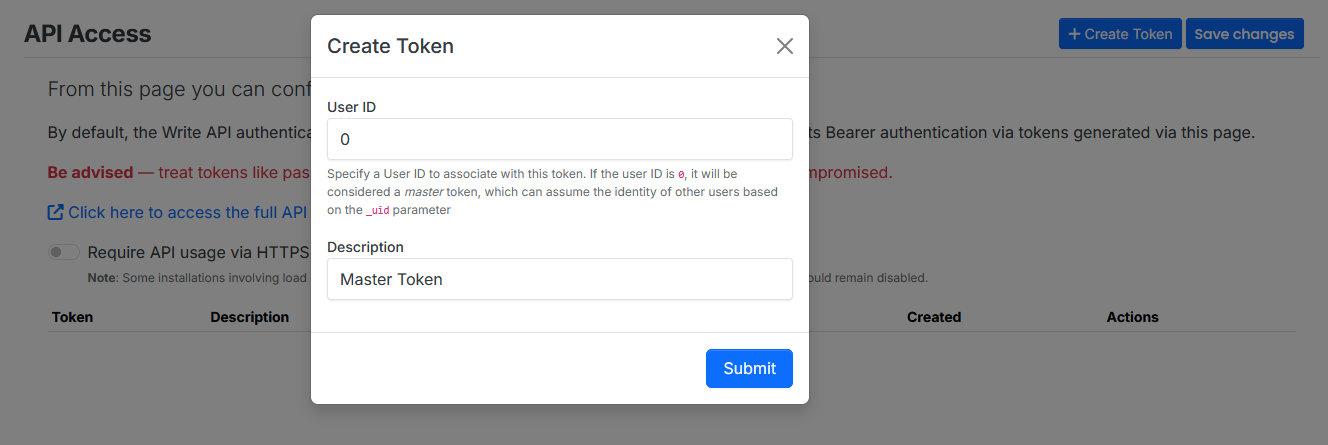
Task: Click the _uid code text in help note
Action: [x=377, y=211]
